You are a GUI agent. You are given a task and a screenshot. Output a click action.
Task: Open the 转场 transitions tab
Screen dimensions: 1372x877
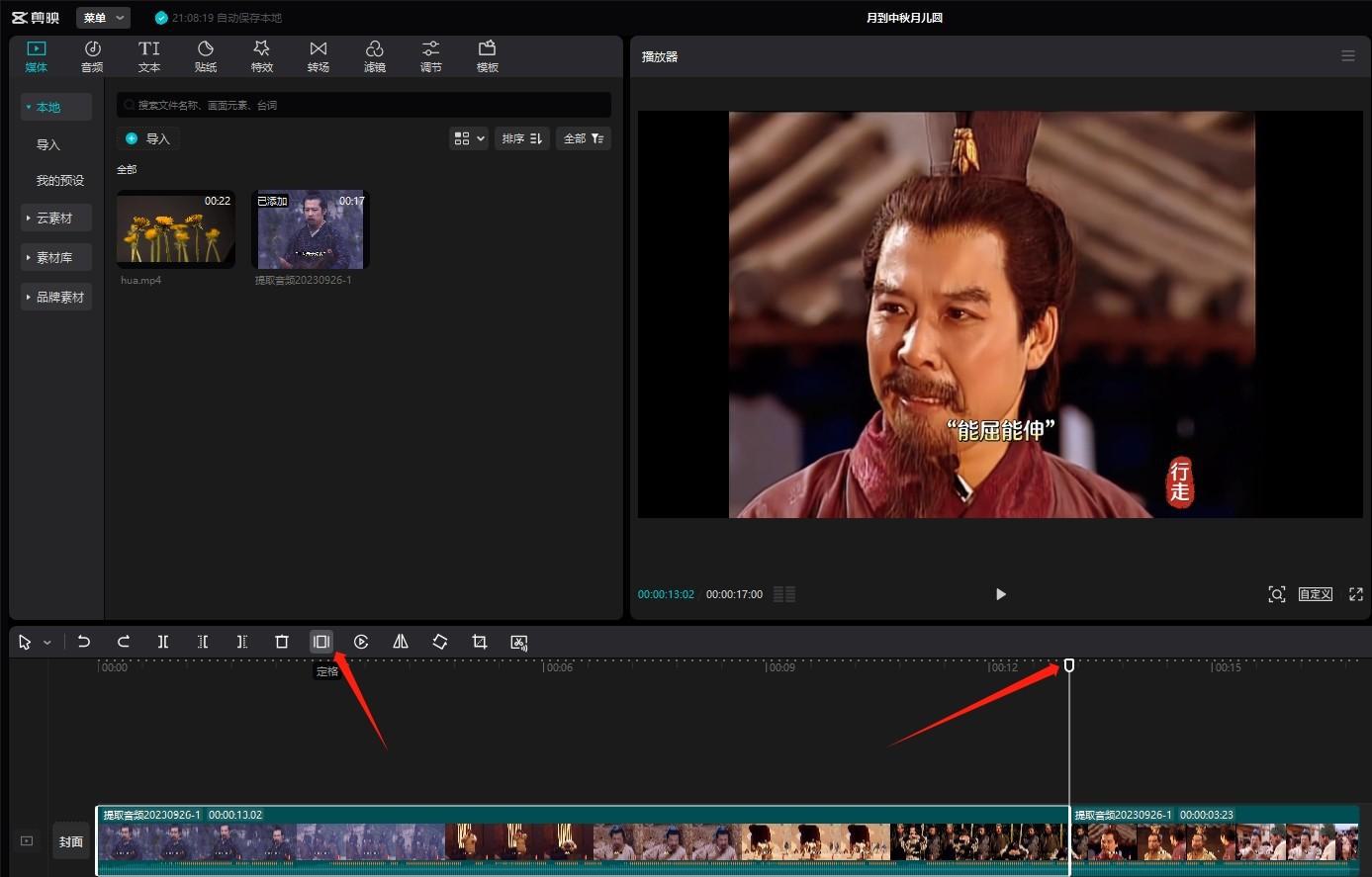click(319, 56)
